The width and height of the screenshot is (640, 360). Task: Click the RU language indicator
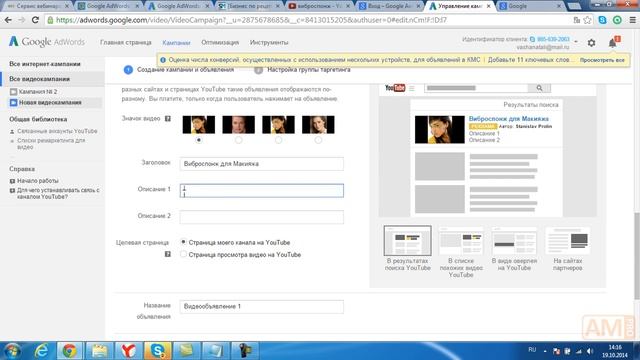(x=532, y=350)
